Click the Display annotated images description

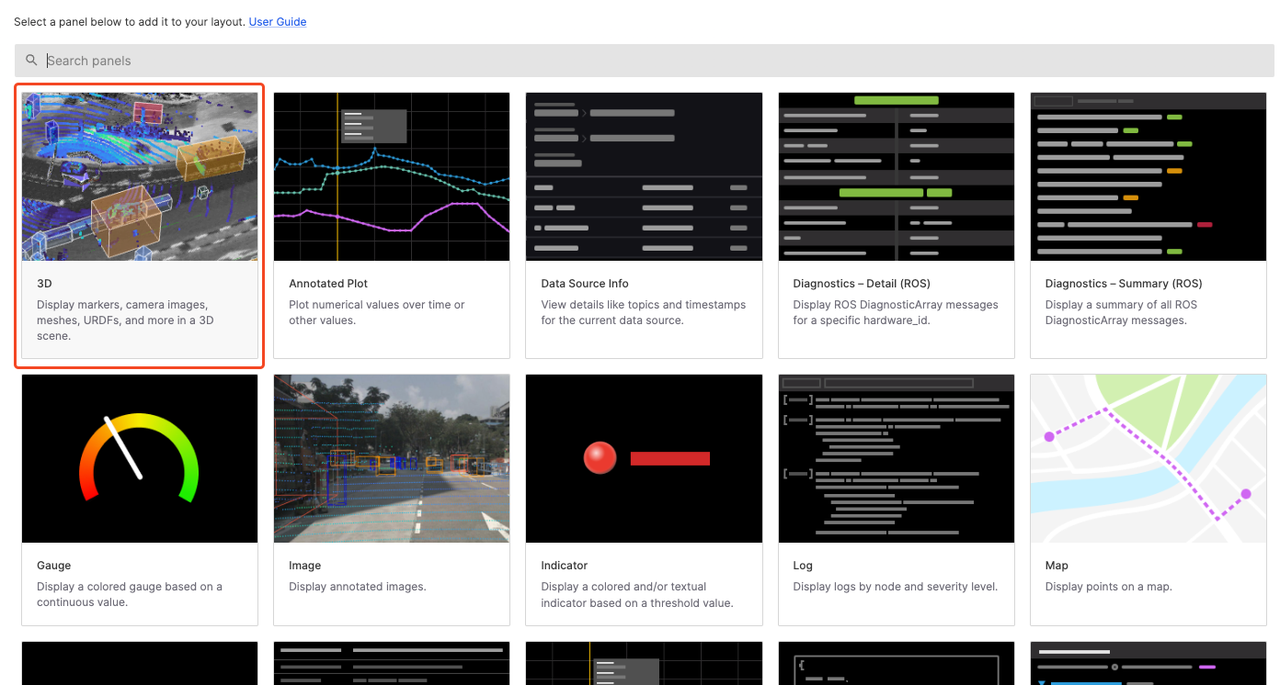click(358, 587)
